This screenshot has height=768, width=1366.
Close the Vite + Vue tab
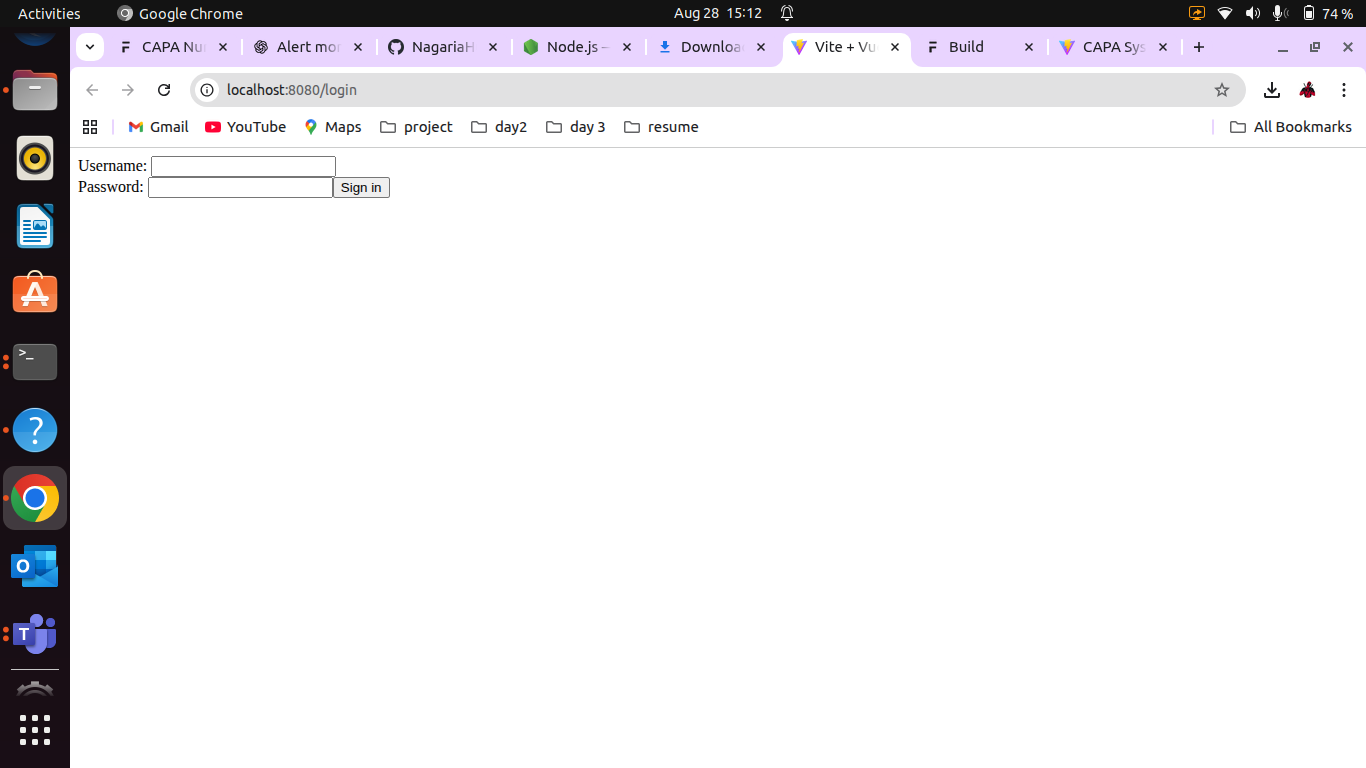point(894,47)
